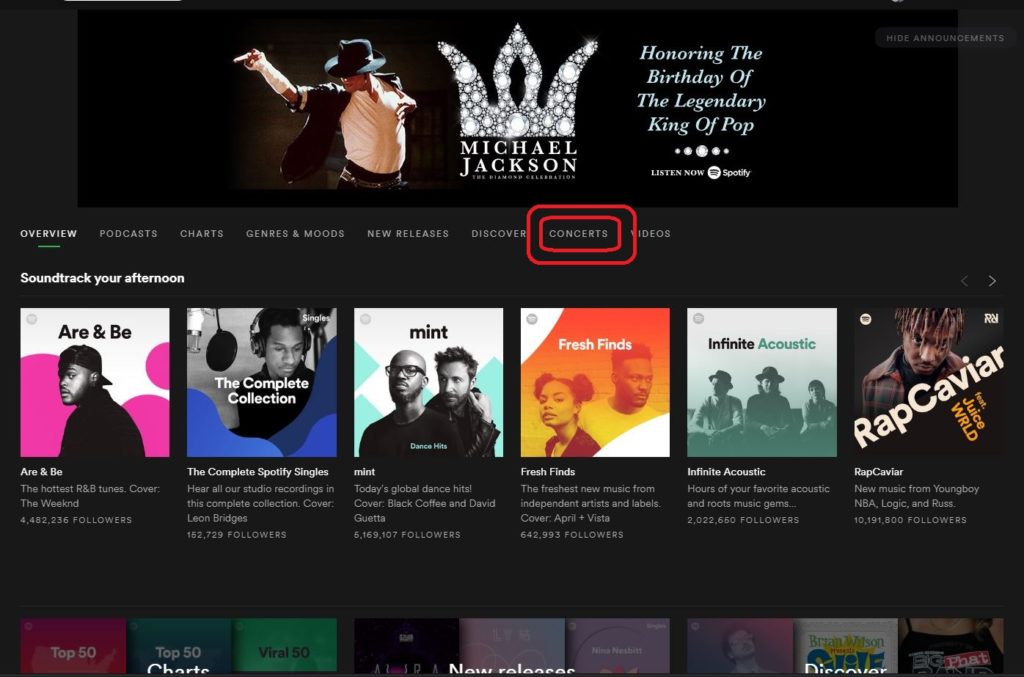Switch to the New Releases tab
The width and height of the screenshot is (1024, 677).
click(x=406, y=234)
